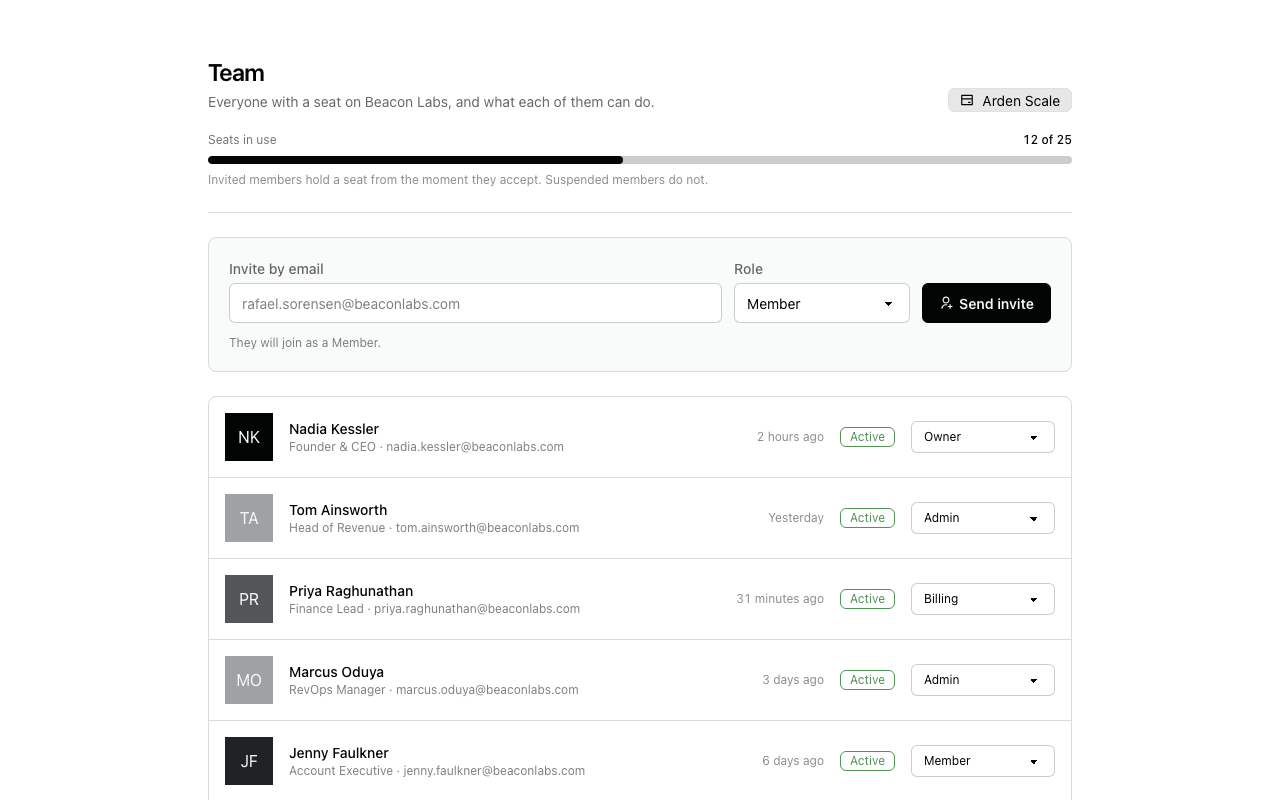Screen dimensions: 1280x800
Task: Open Priya Raghunathan's Billing role dropdown
Action: pyautogui.click(x=983, y=599)
